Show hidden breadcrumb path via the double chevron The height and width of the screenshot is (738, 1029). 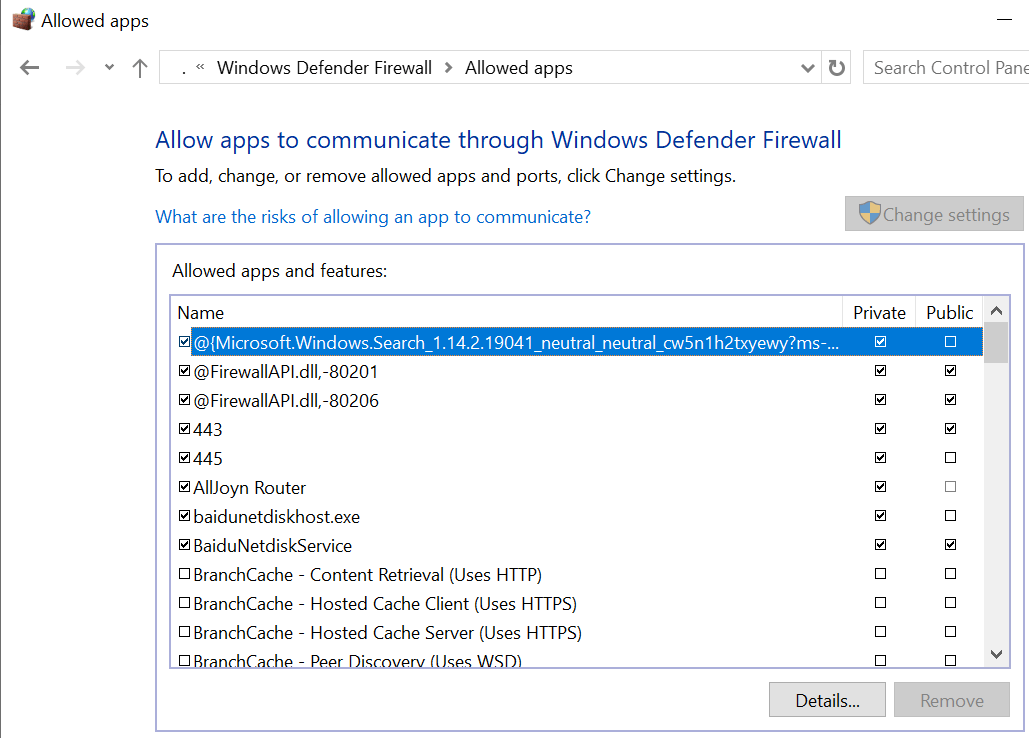pyautogui.click(x=200, y=66)
